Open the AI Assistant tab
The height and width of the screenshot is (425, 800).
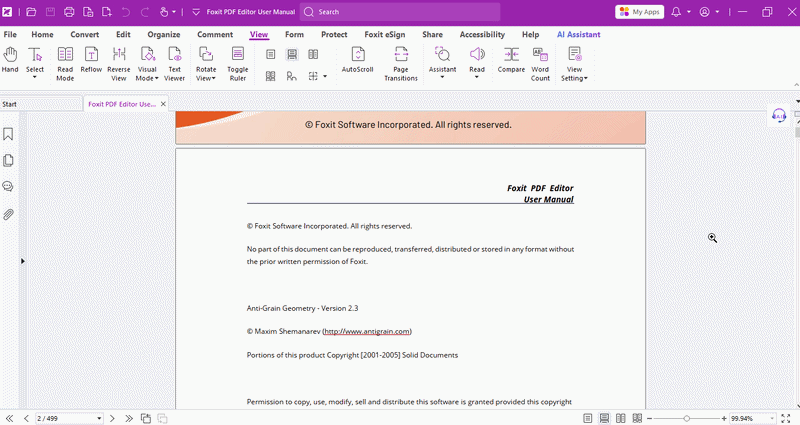click(x=579, y=34)
